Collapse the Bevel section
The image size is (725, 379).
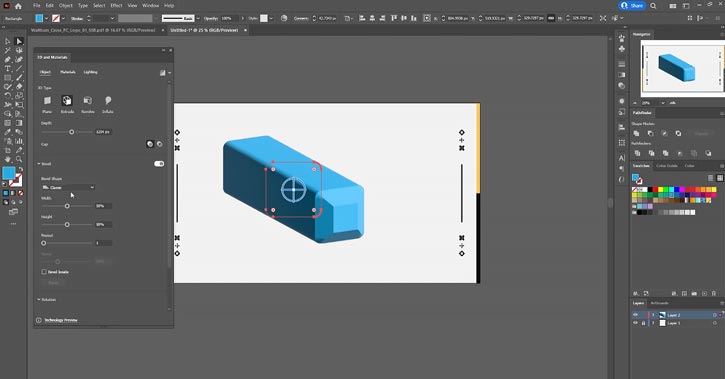pyautogui.click(x=39, y=164)
